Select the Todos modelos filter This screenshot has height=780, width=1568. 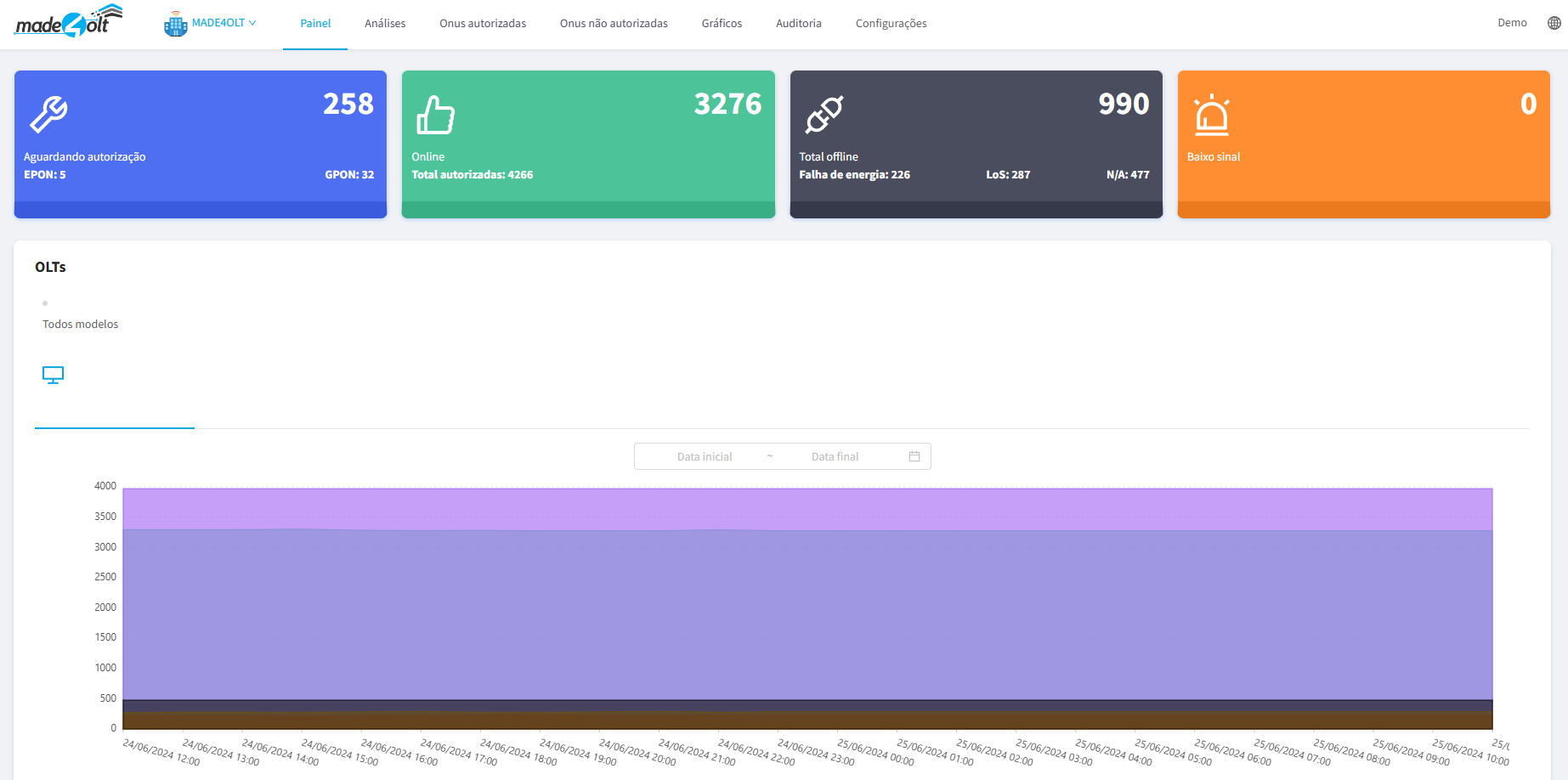81,325
